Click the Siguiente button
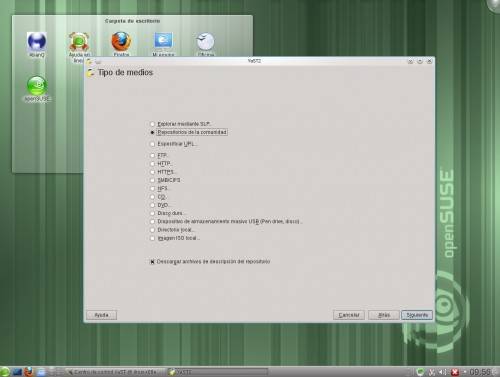 (417, 315)
